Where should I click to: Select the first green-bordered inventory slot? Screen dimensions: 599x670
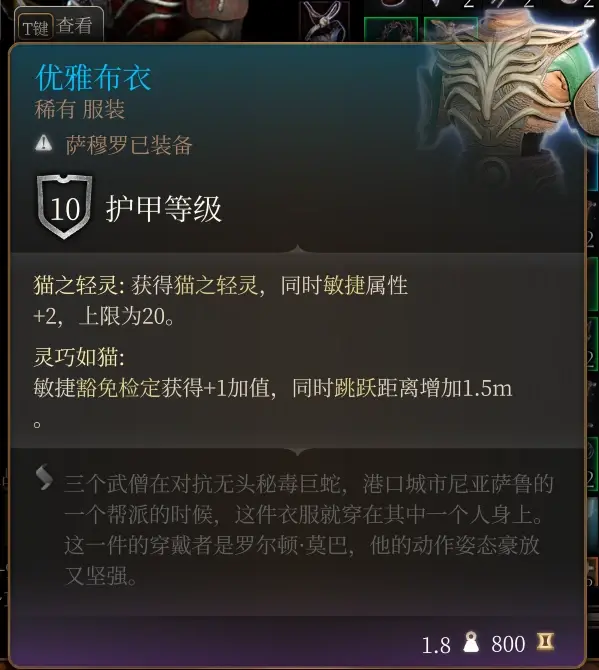pyautogui.click(x=391, y=29)
